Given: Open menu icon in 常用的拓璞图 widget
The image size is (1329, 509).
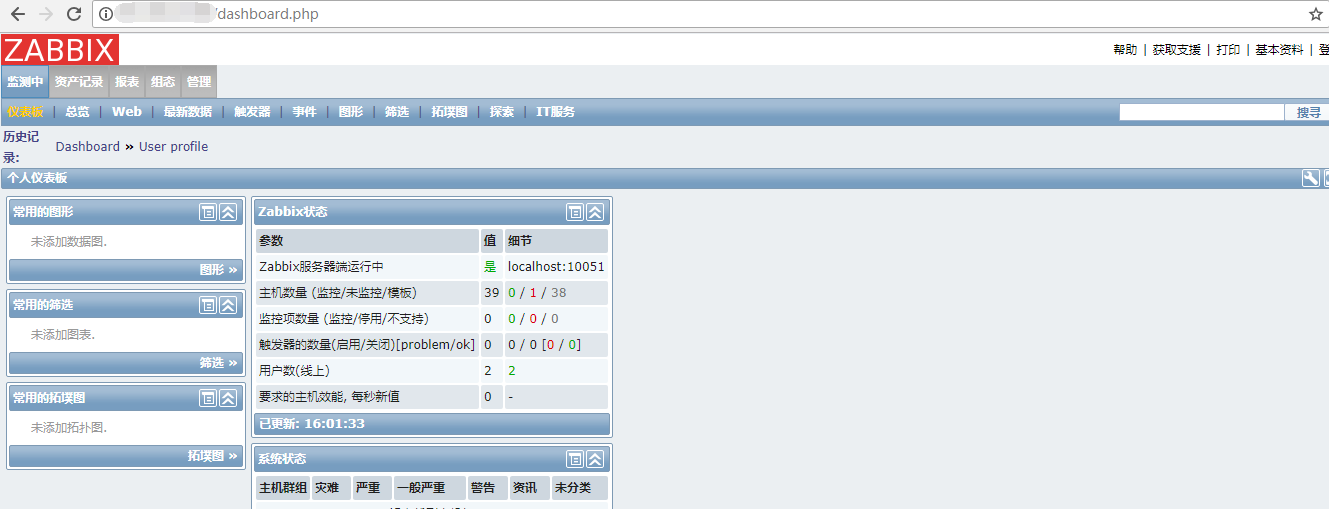Looking at the screenshot, I should pyautogui.click(x=208, y=398).
